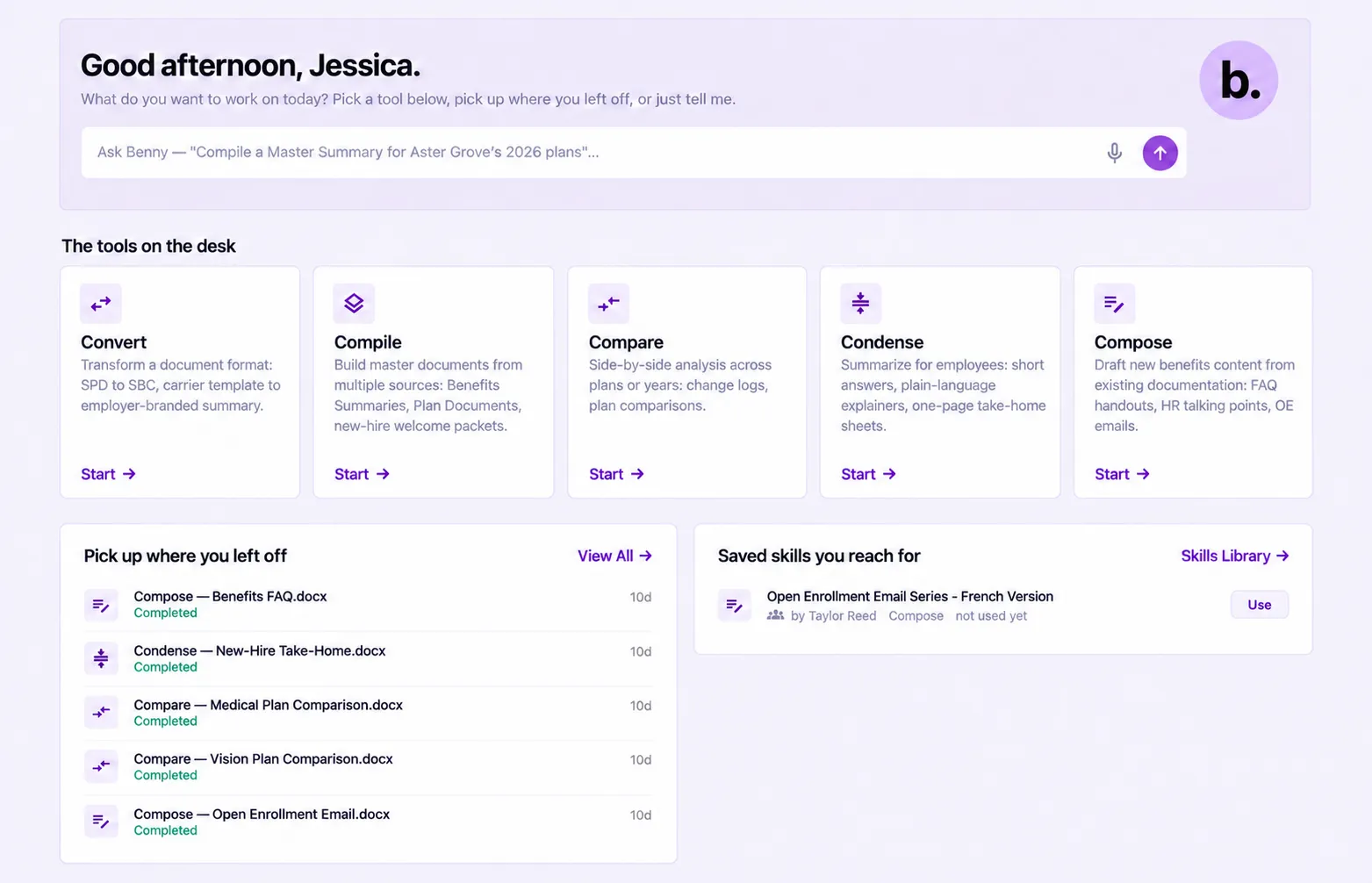Click the Benny 'b.' logo avatar
This screenshot has width=1372, height=883.
point(1239,81)
